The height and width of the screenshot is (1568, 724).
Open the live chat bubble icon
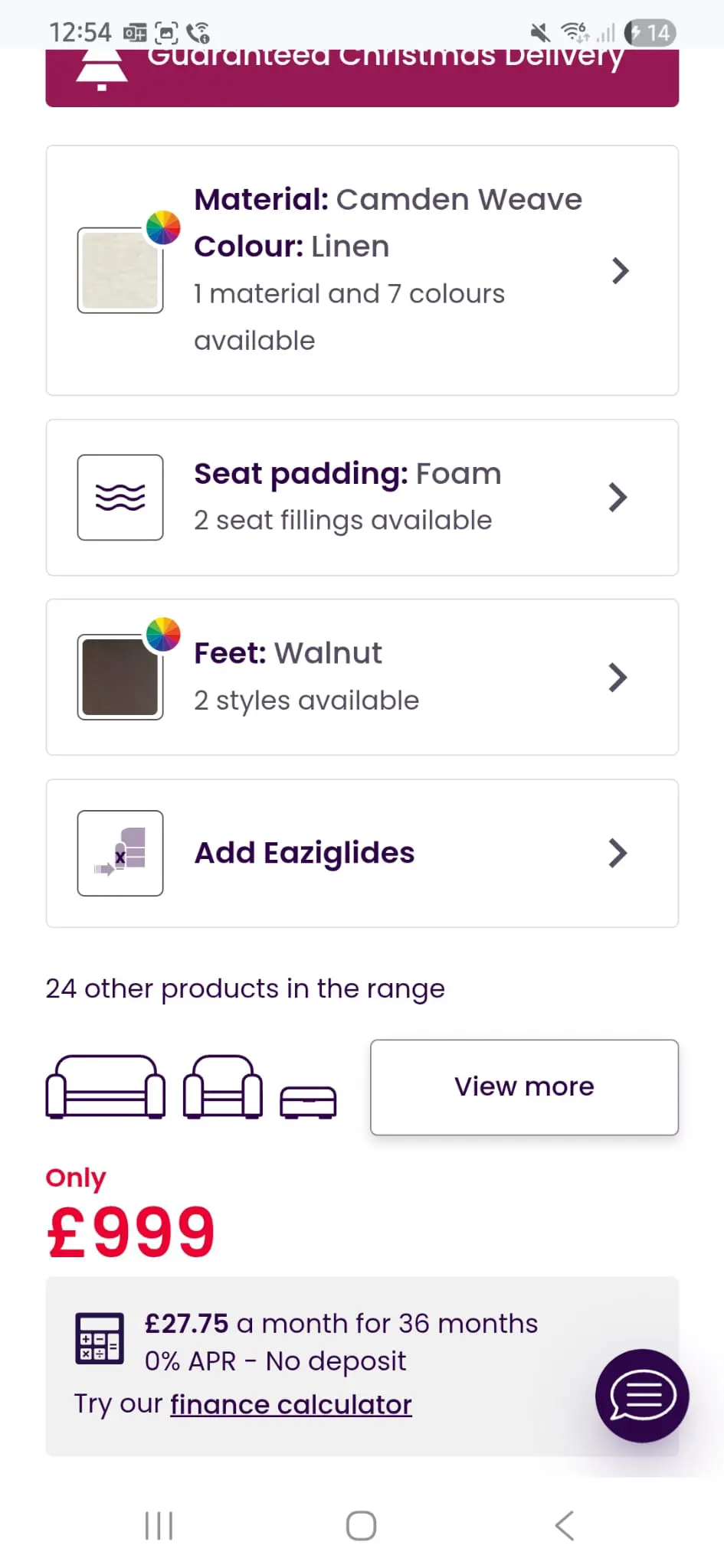[x=642, y=1395]
